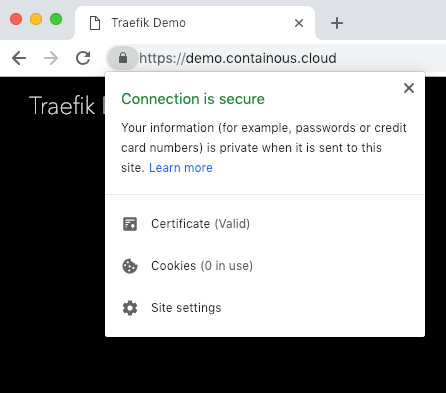The width and height of the screenshot is (446, 393).
Task: Click the gear icon for site settings
Action: tap(130, 308)
